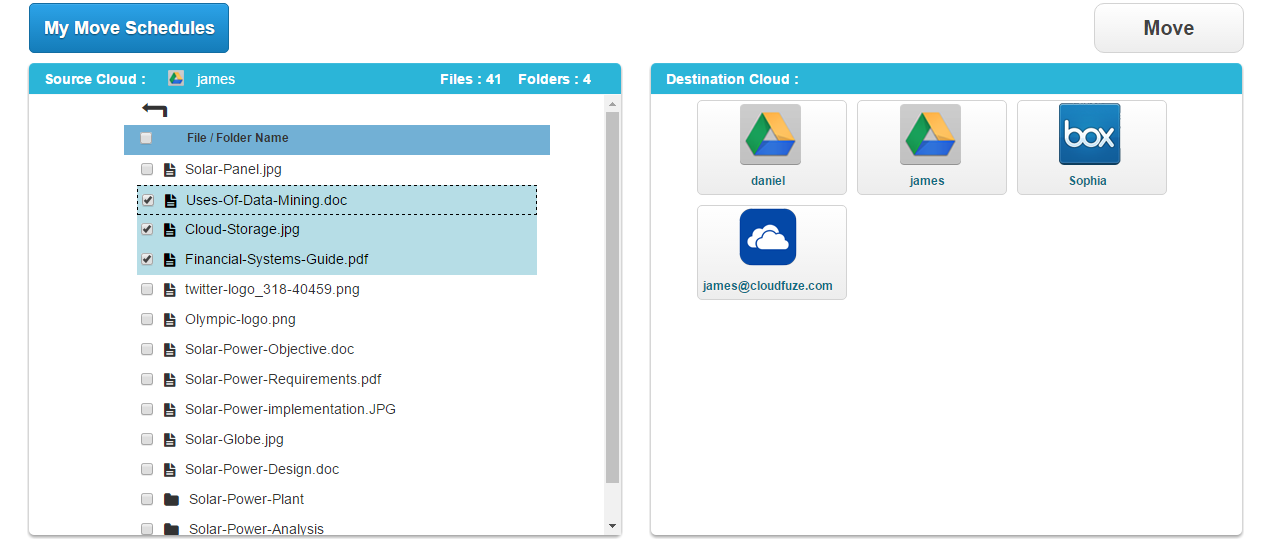Uncheck the Uses-Of-Data-Mining.doc checkbox
This screenshot has height=552, width=1267.
pyautogui.click(x=147, y=200)
